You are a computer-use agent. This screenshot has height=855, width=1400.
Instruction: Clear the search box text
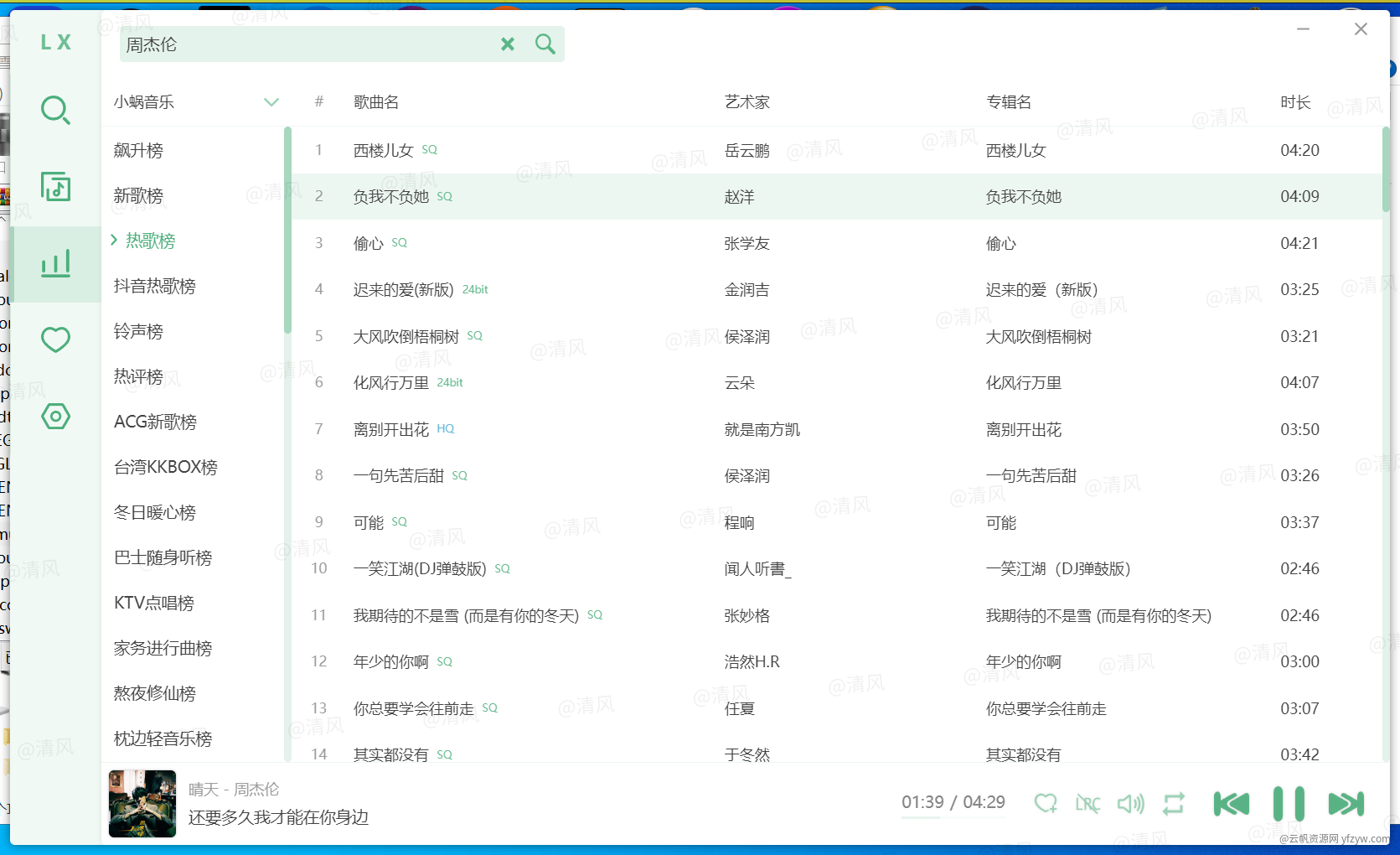pyautogui.click(x=508, y=44)
